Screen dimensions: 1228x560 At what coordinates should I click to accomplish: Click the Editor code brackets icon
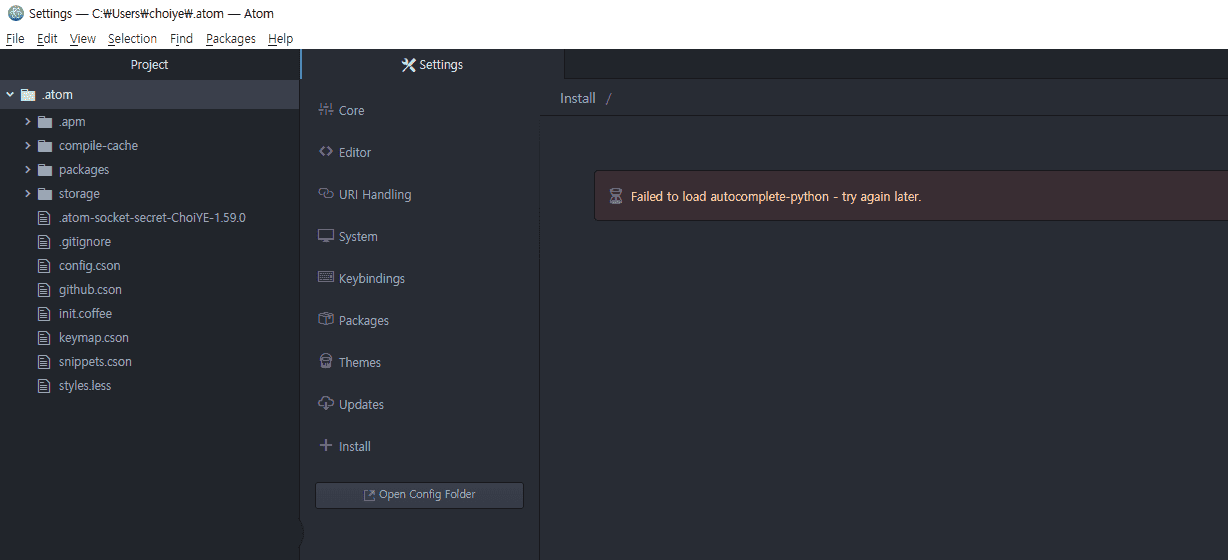click(326, 152)
